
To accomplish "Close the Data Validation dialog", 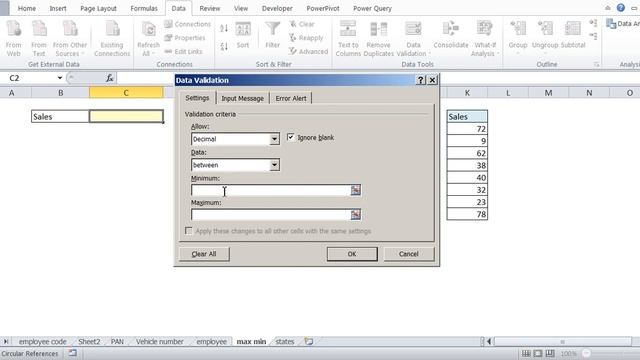I will point(432,80).
